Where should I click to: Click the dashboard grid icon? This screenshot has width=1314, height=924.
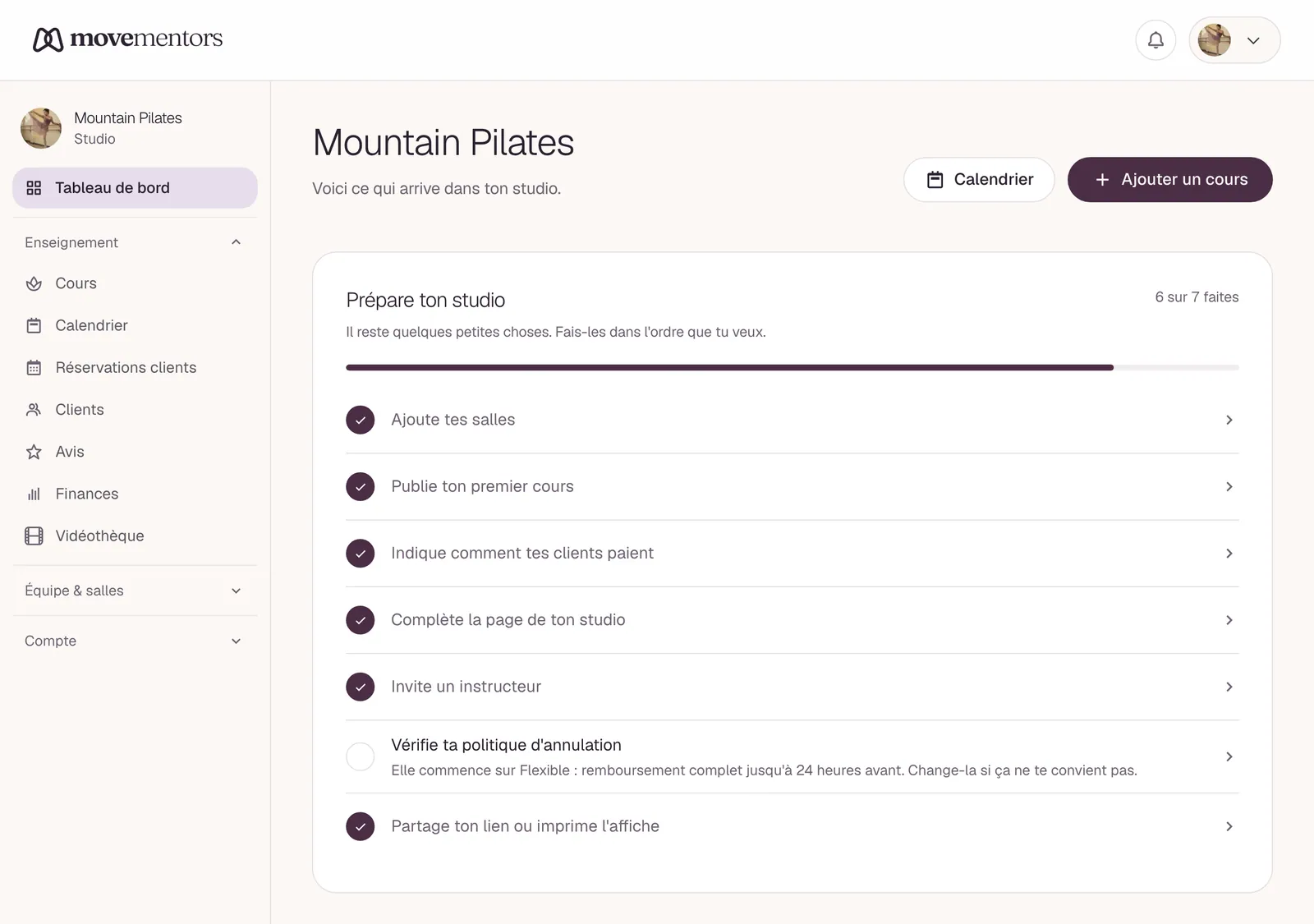pos(34,188)
